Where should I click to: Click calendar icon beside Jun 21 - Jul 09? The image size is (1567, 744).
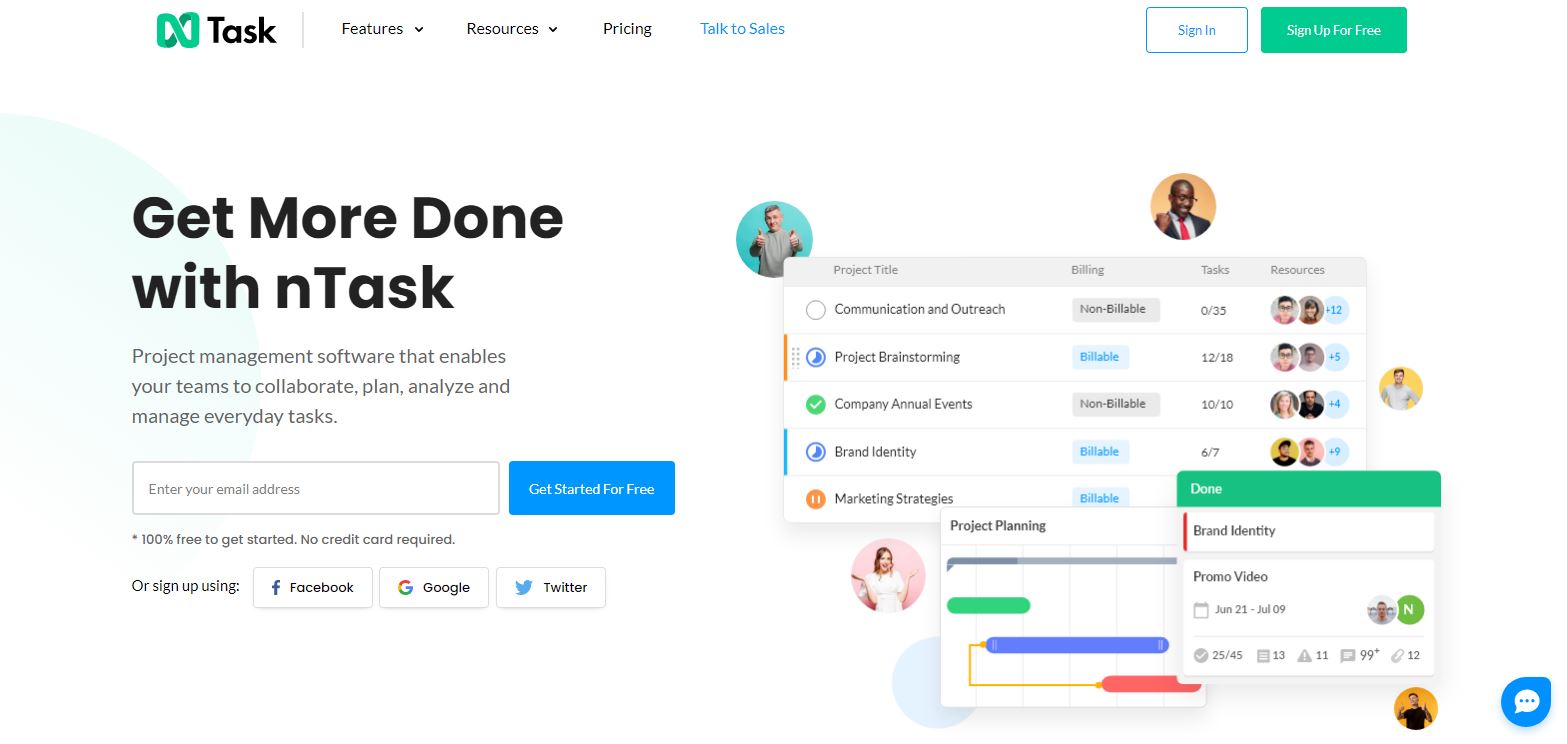(x=1201, y=610)
